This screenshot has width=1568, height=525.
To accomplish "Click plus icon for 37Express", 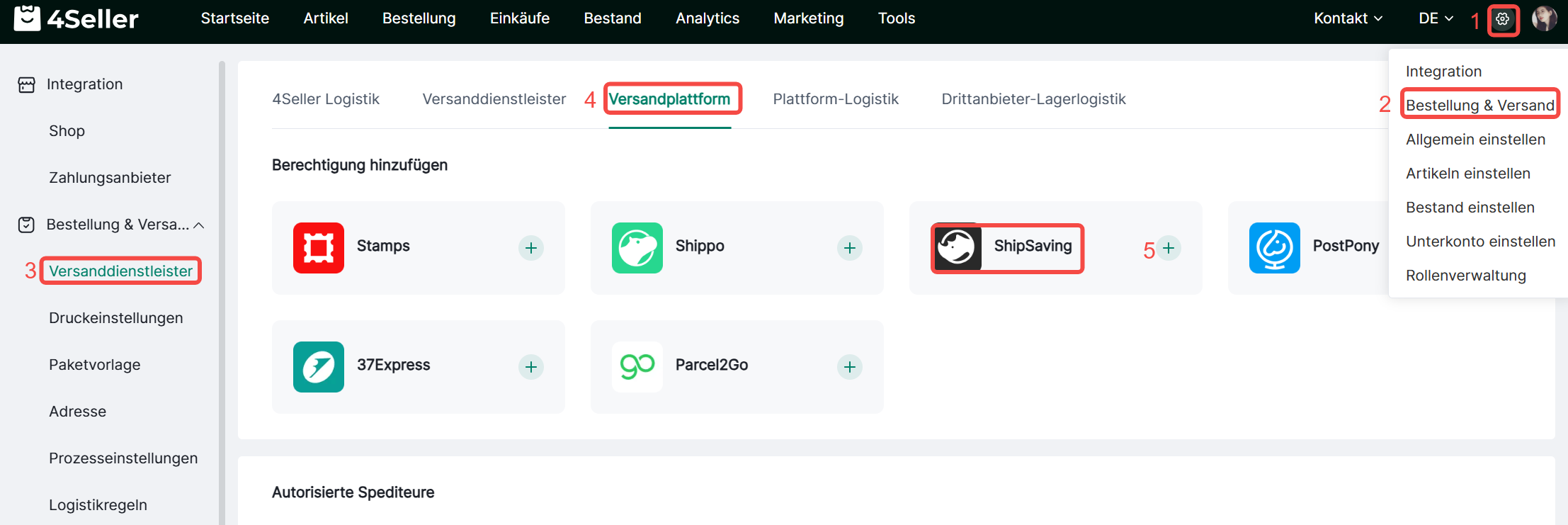I will pyautogui.click(x=531, y=367).
